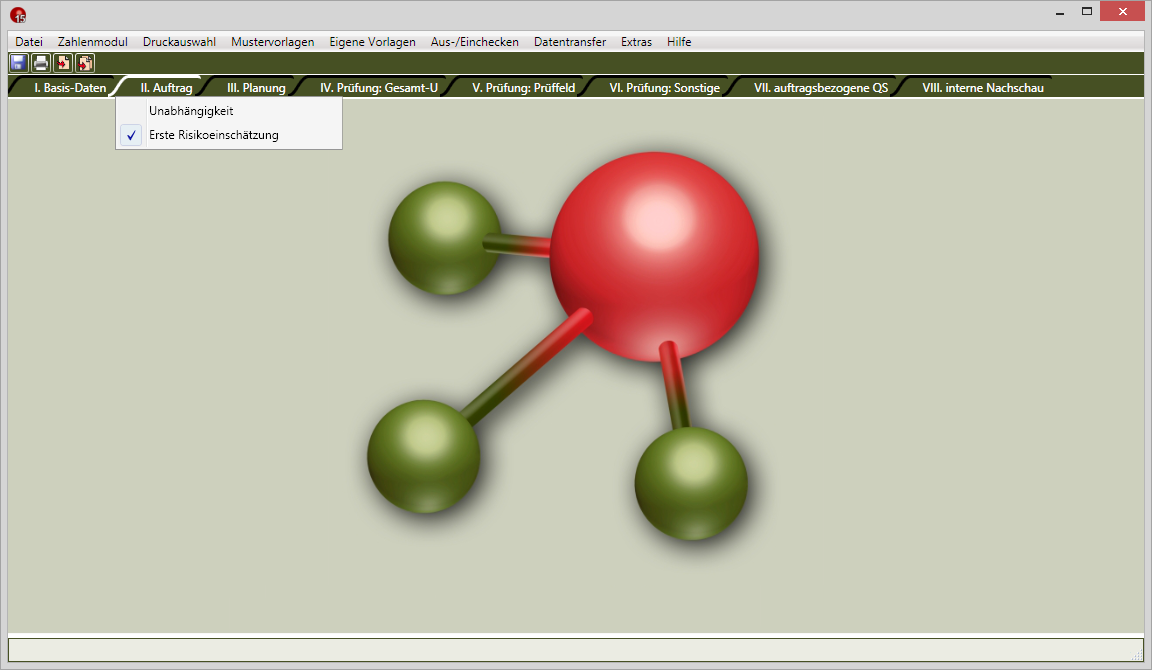
Task: Click the multi-document red arrow icon
Action: pyautogui.click(x=85, y=63)
